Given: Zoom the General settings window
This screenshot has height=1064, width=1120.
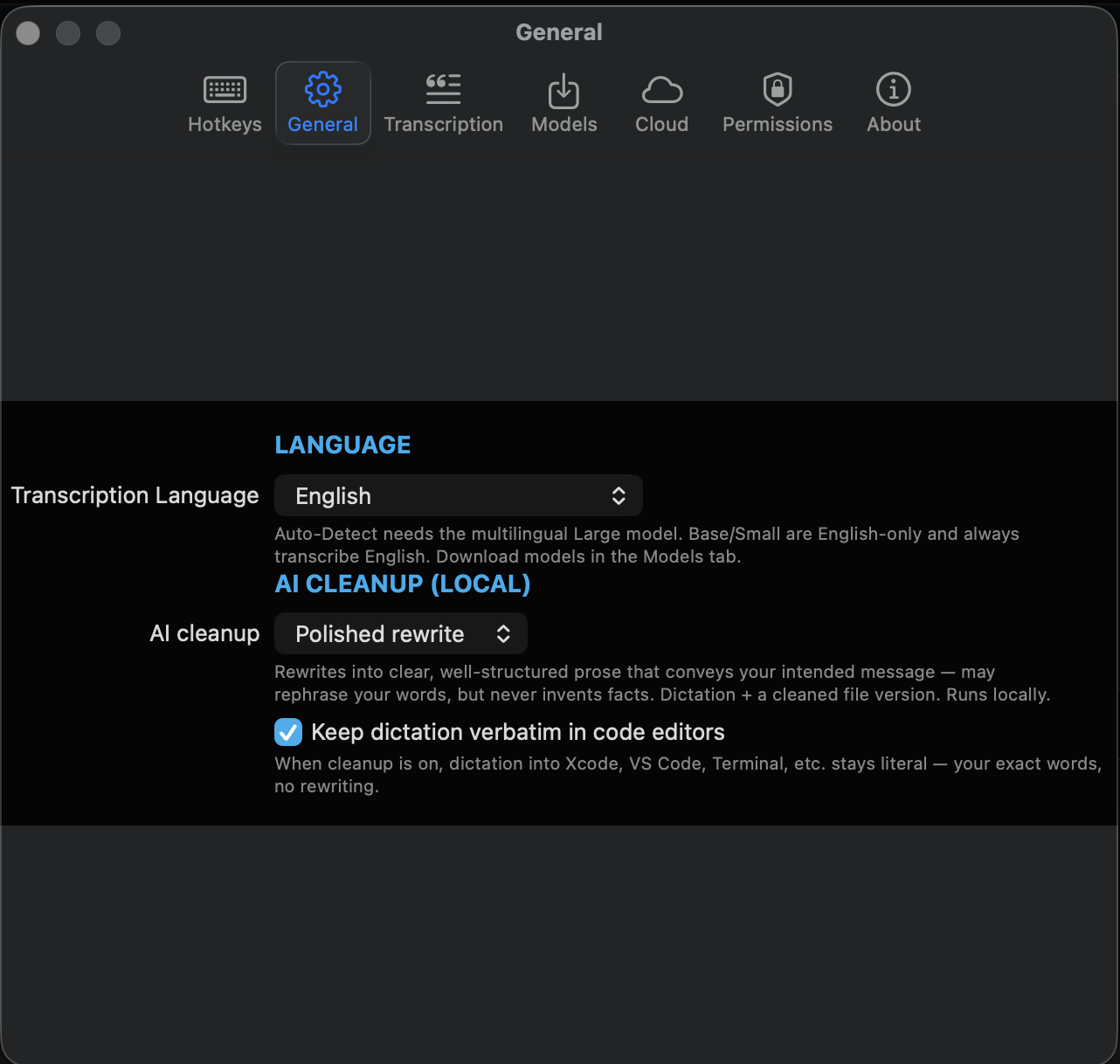Looking at the screenshot, I should [x=108, y=33].
